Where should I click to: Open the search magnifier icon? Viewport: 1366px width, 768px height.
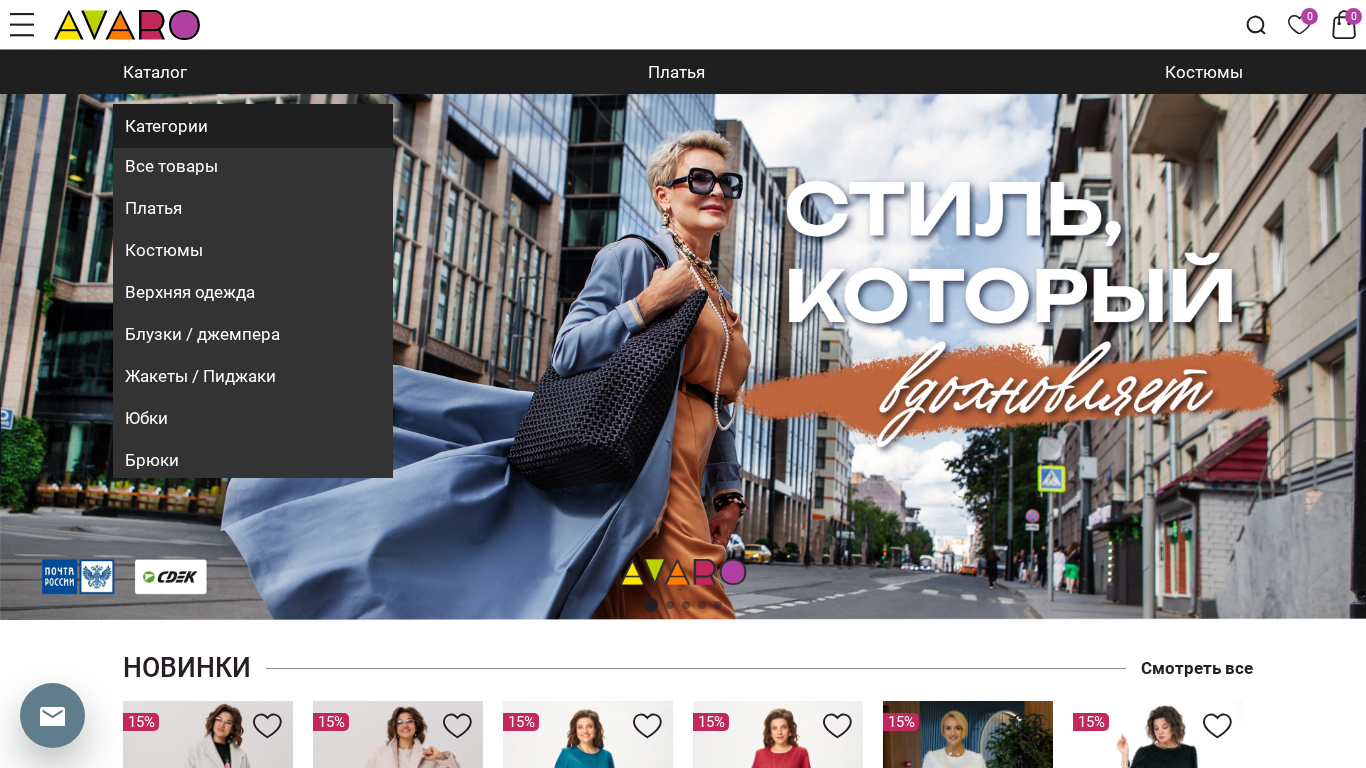click(x=1256, y=26)
